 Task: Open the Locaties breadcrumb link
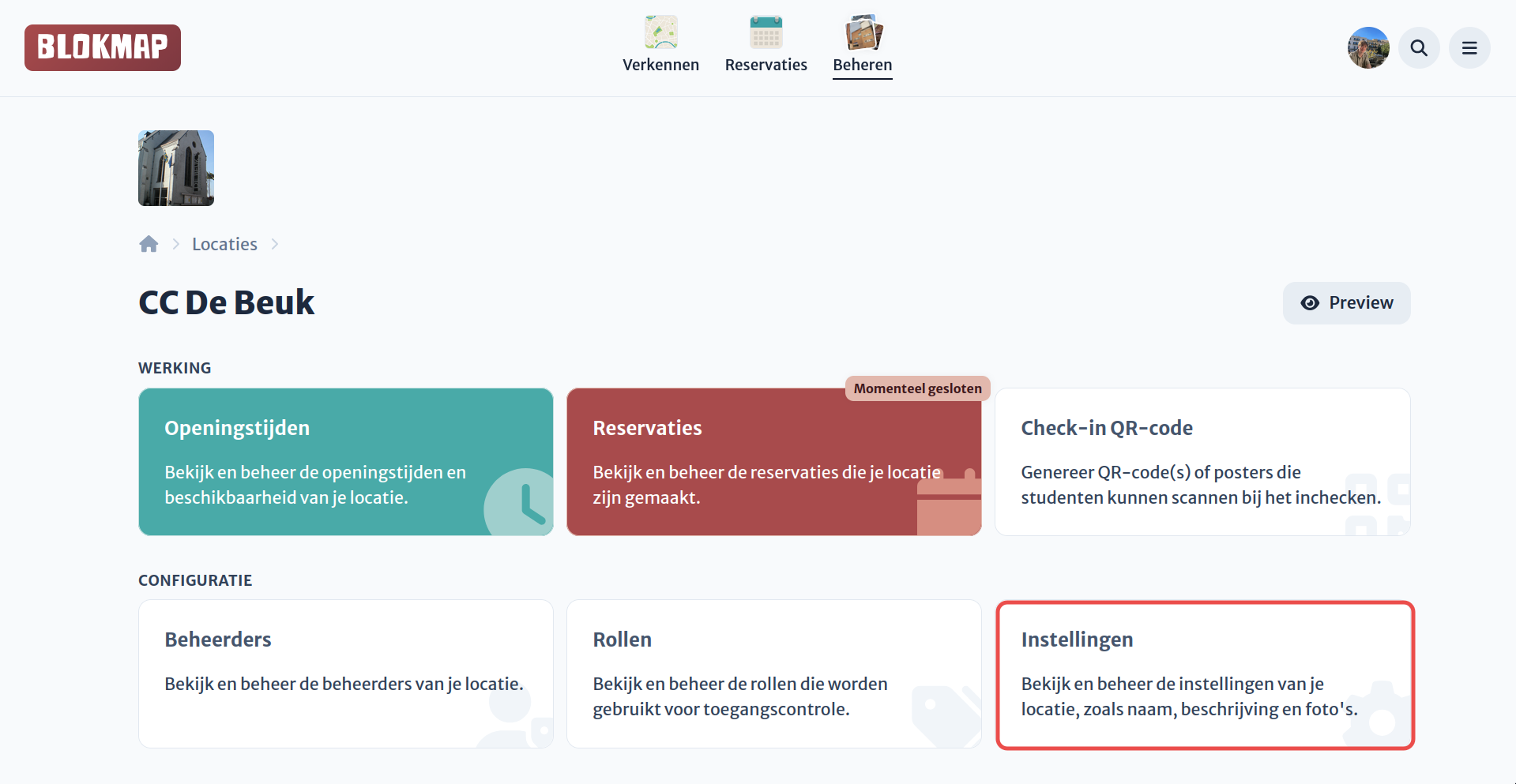(224, 244)
